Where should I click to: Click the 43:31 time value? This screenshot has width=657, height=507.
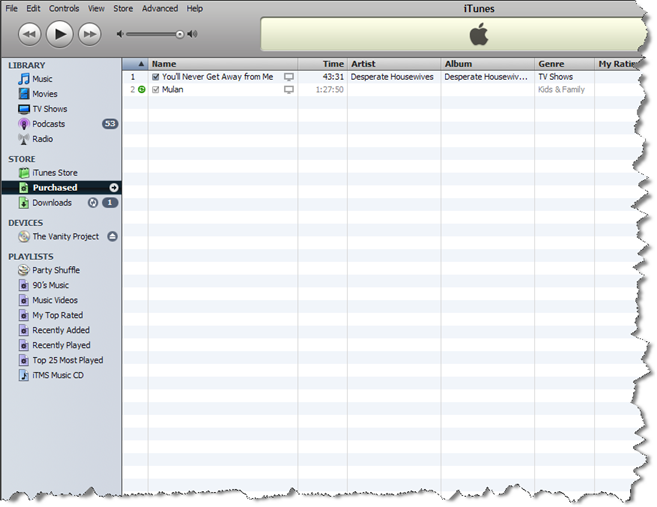[333, 77]
